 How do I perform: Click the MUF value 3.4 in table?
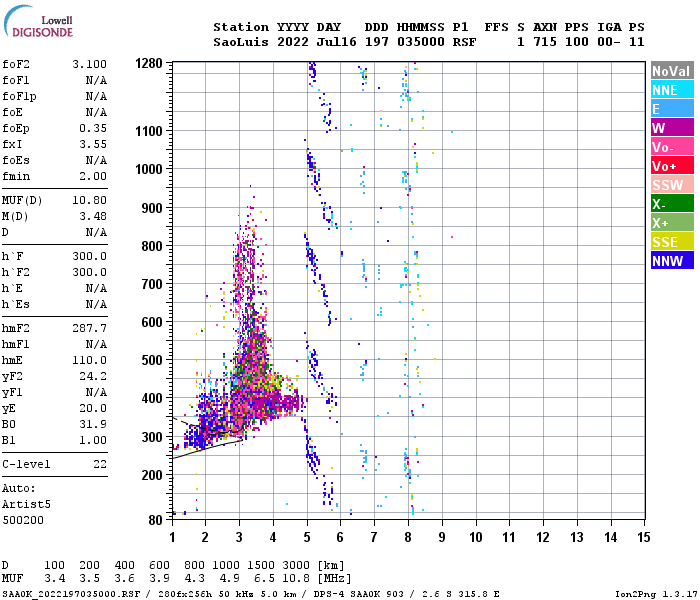coord(54,579)
